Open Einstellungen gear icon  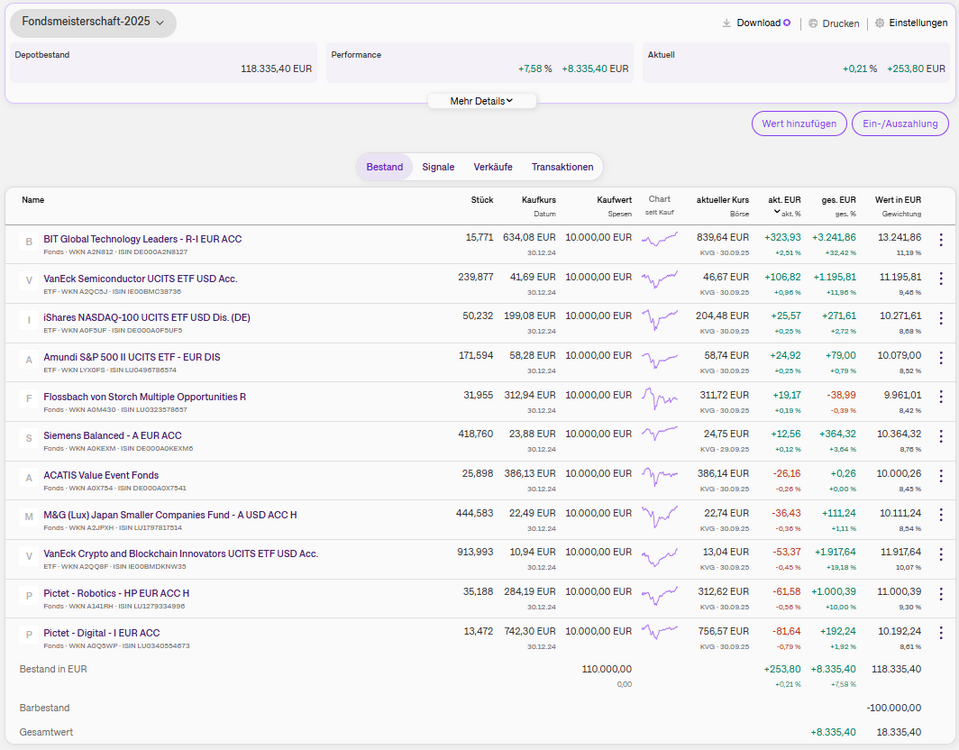tap(880, 23)
